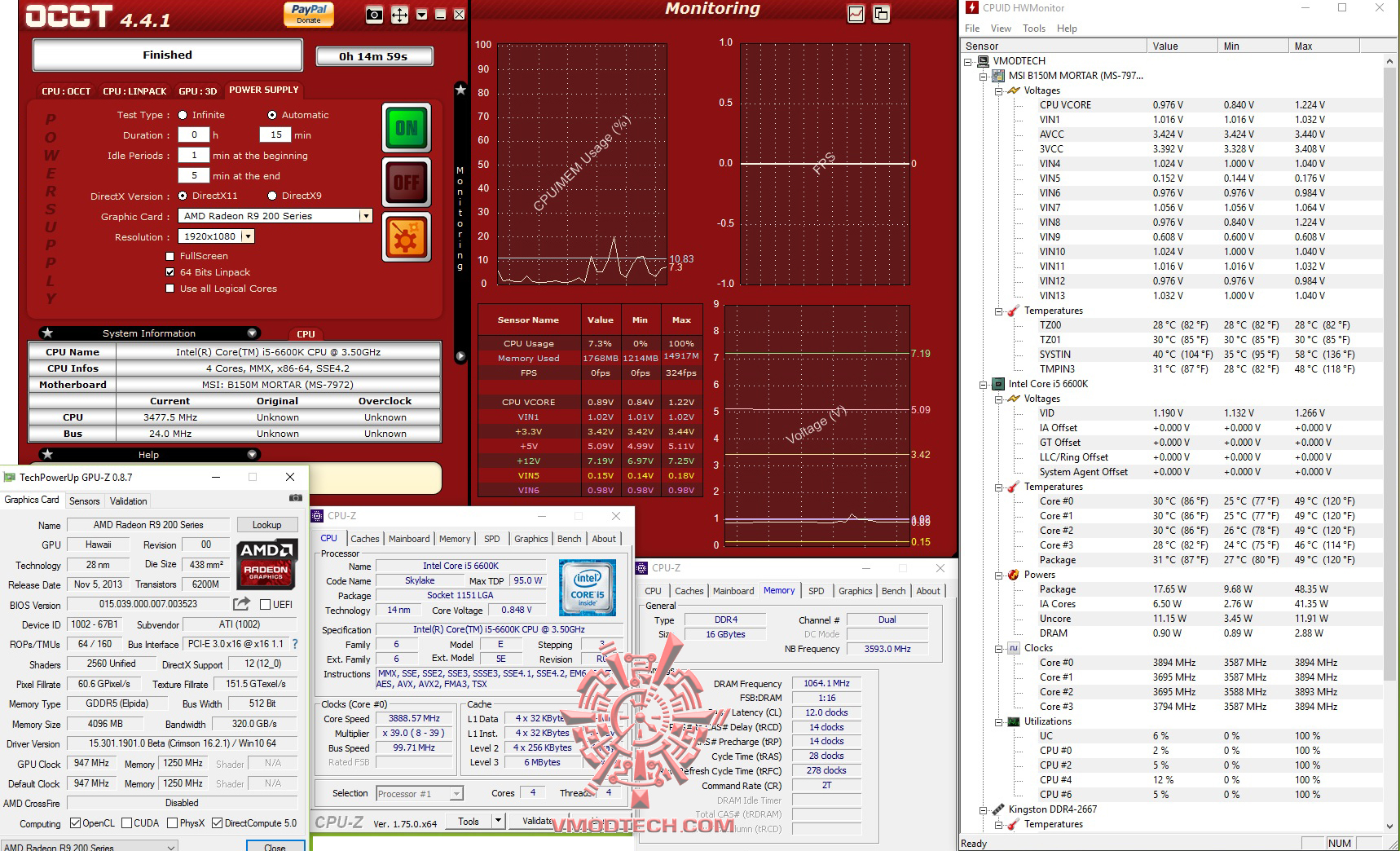Collapse the System Information section arrow

[x=252, y=333]
